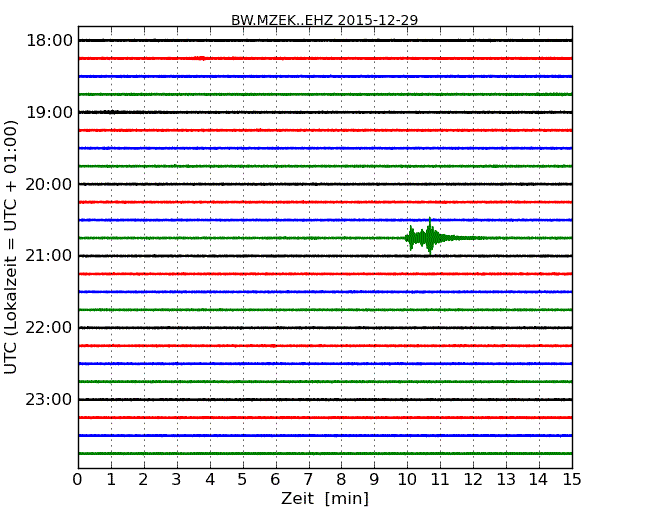Select the 9 minute x-axis tick label
Image resolution: width=650 pixels, height=520 pixels.
[374, 480]
